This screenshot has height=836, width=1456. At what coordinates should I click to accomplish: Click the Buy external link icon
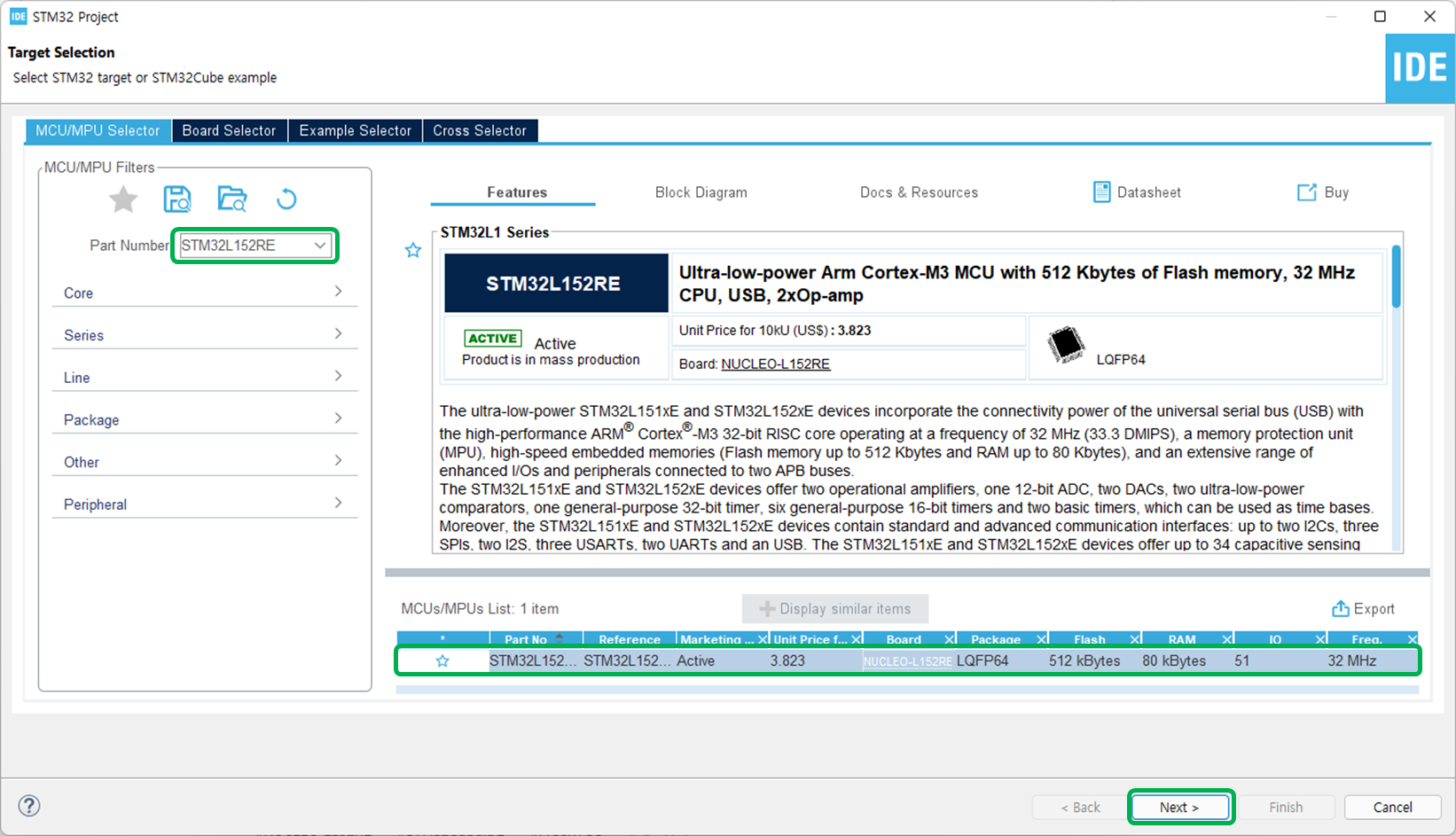(1307, 192)
